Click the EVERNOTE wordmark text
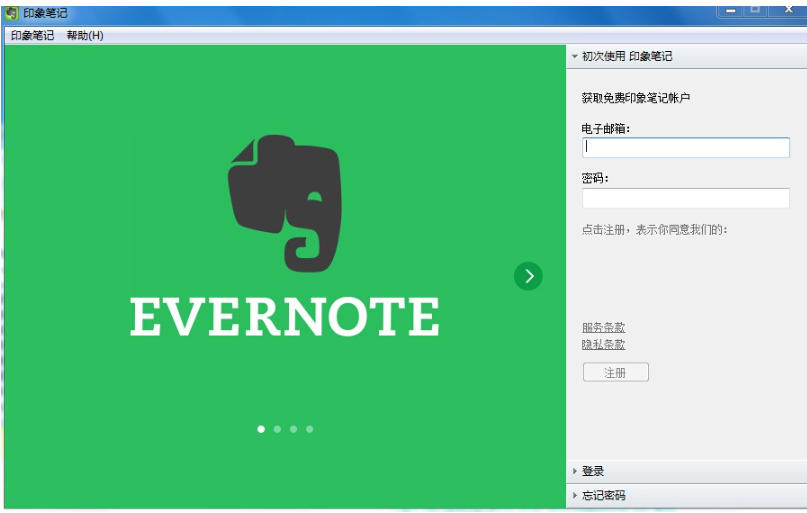 (285, 317)
